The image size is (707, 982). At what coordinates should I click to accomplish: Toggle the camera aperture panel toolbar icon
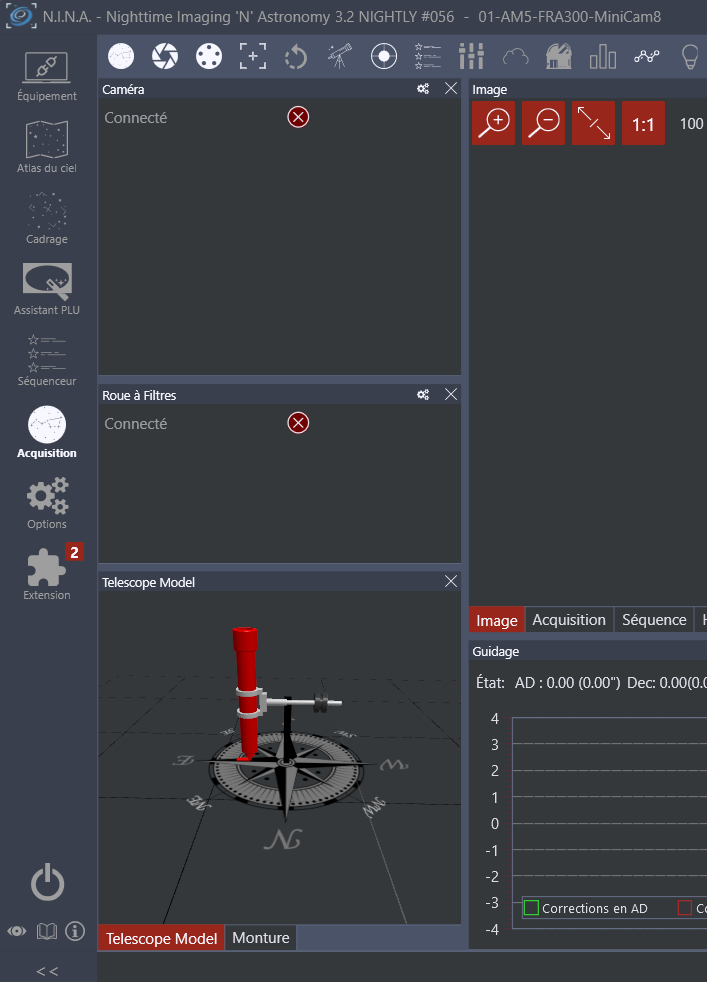pos(165,56)
